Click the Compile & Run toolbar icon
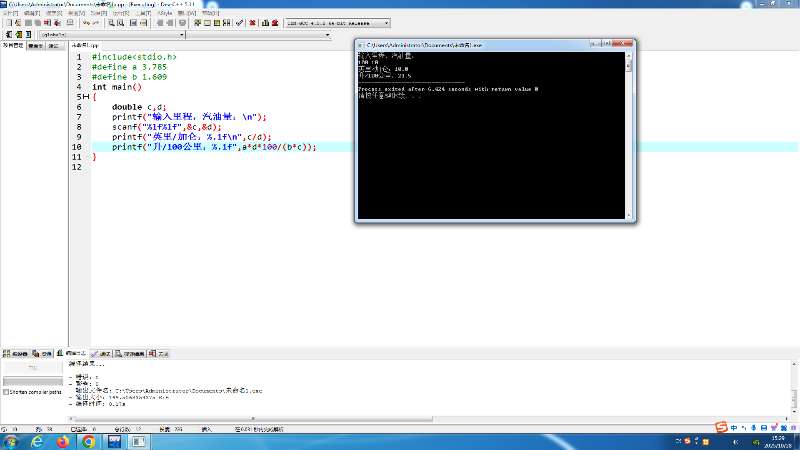This screenshot has height=450, width=800. [x=217, y=23]
